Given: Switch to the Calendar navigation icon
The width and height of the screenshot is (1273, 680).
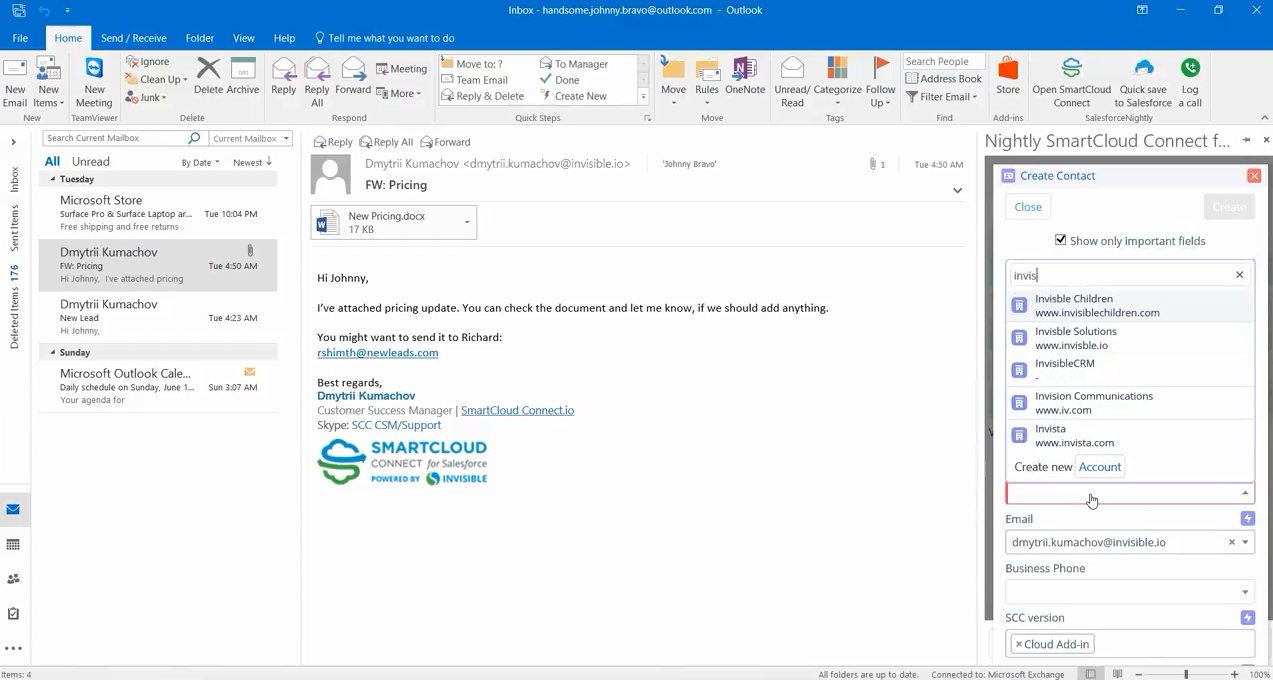Looking at the screenshot, I should tap(13, 543).
